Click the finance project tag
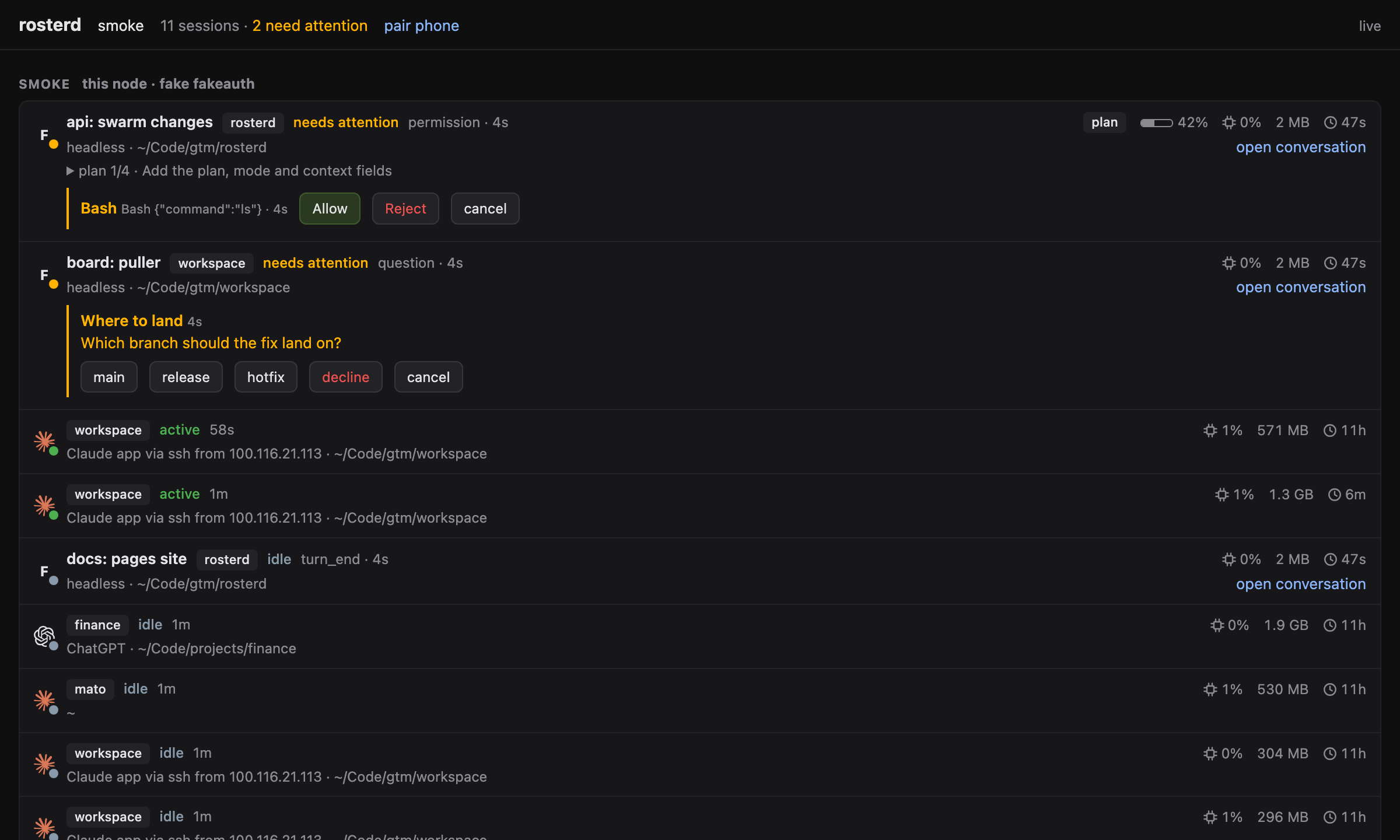 (97, 625)
